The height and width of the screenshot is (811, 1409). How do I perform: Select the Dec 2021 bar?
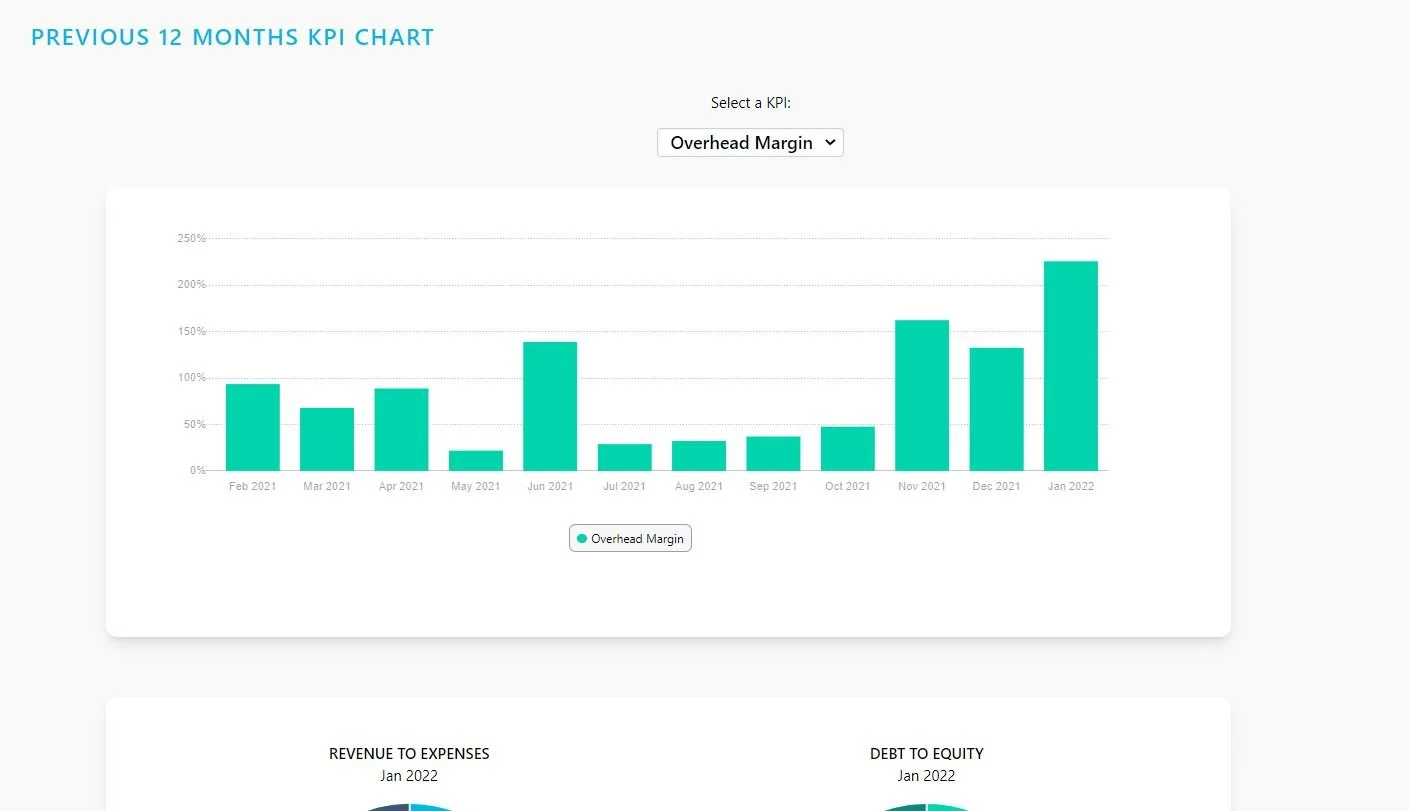click(996, 409)
